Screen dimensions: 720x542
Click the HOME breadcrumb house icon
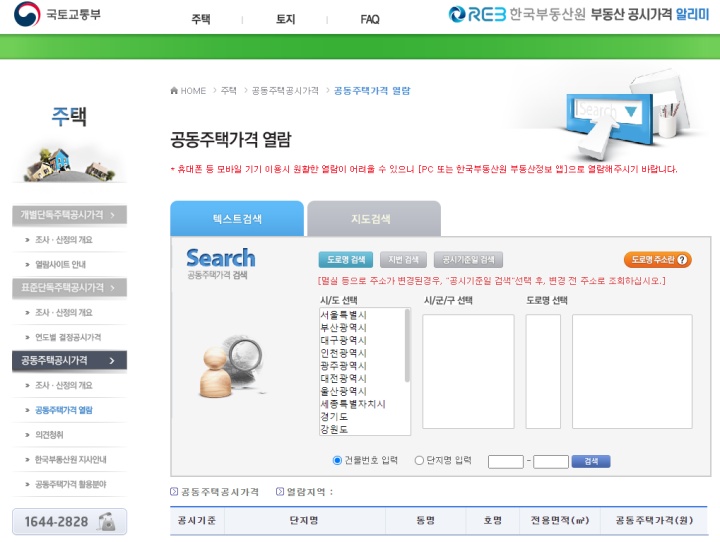point(174,90)
